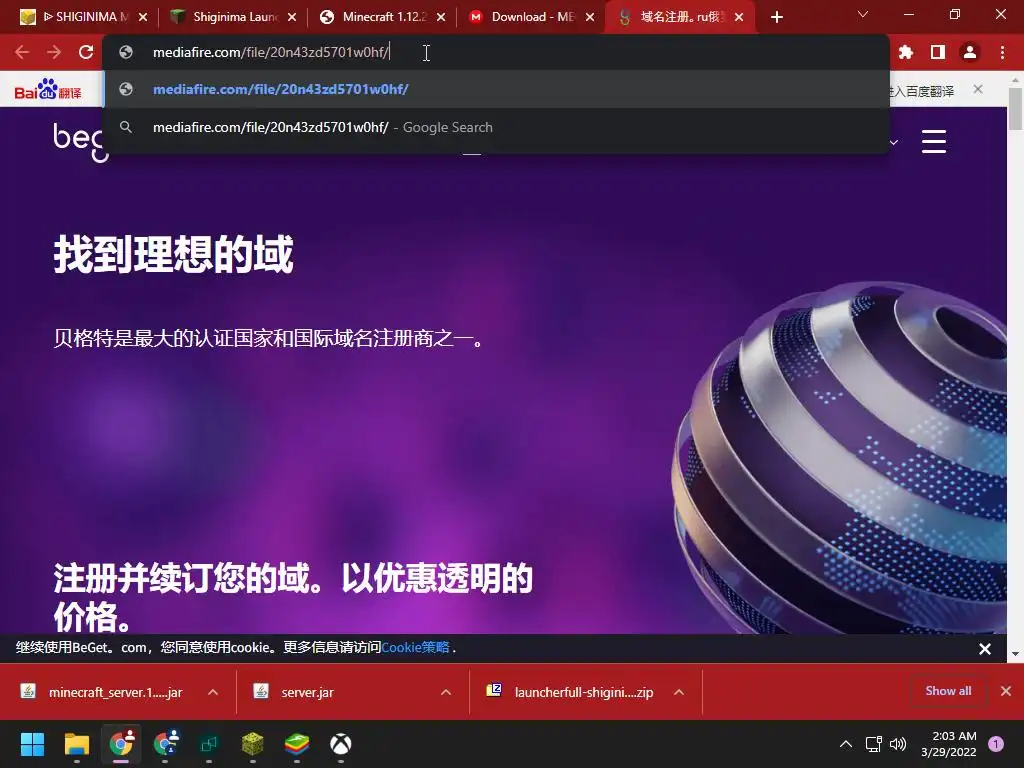
Task: Open the Cookie策略 link
Action: tap(415, 647)
